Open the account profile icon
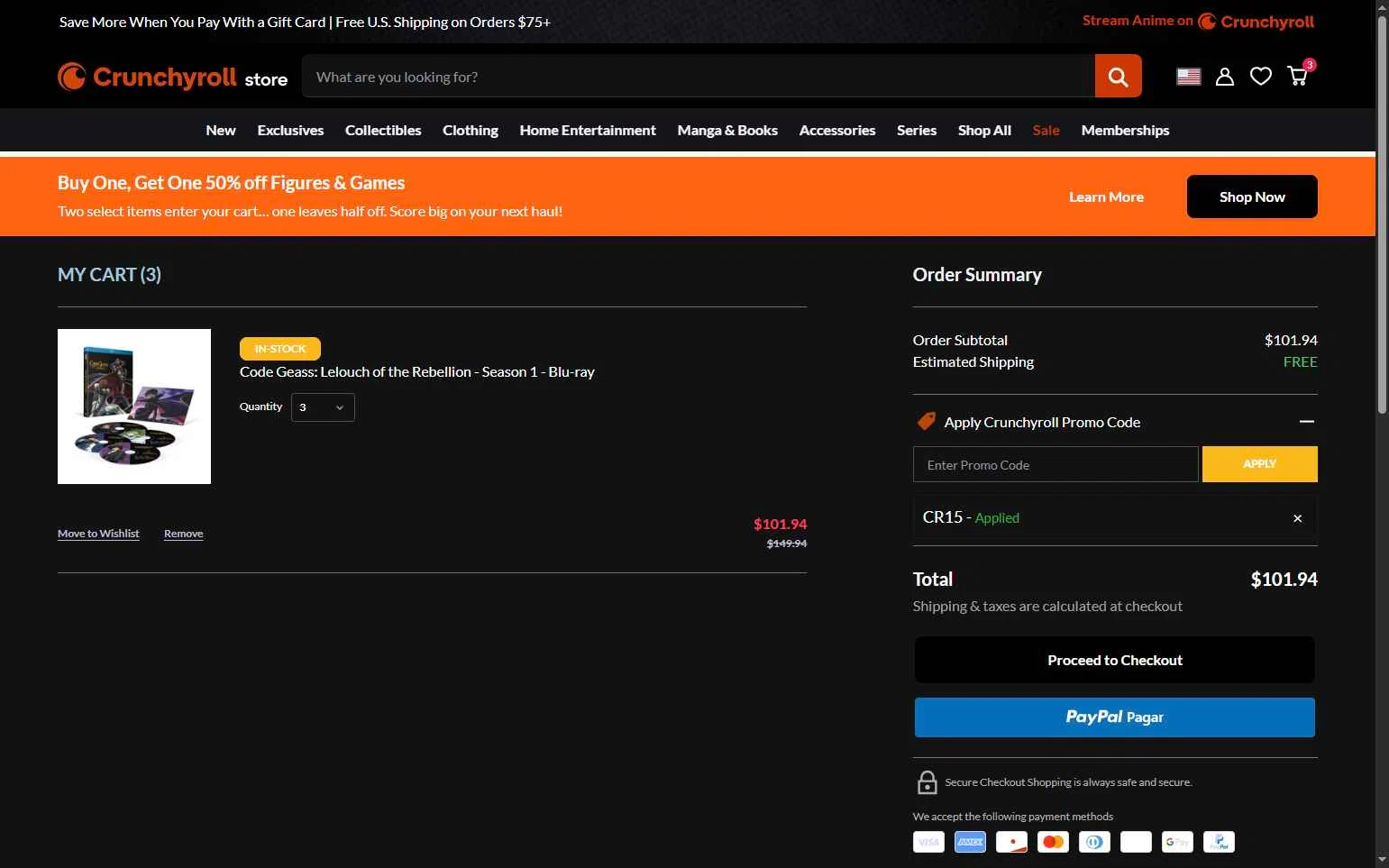The width and height of the screenshot is (1389, 868). point(1224,77)
